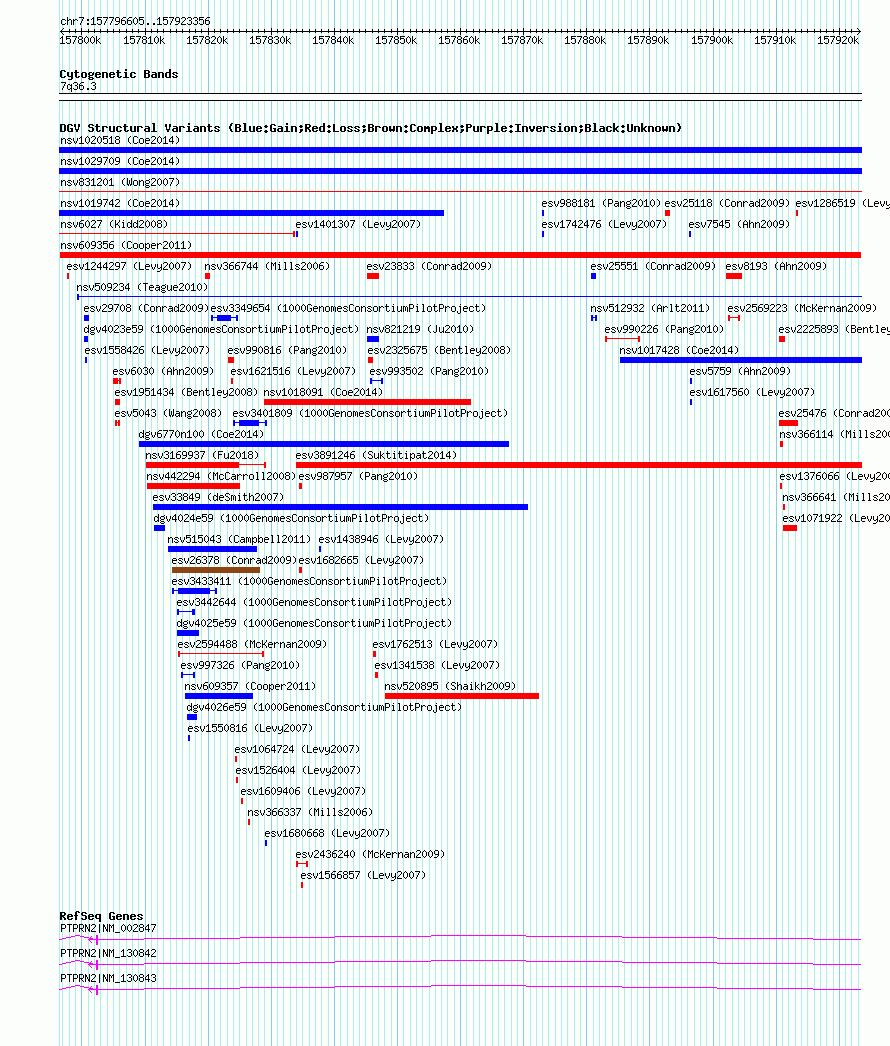Select the nsv609356 (Cooper2011) red loss bar

click(460, 255)
